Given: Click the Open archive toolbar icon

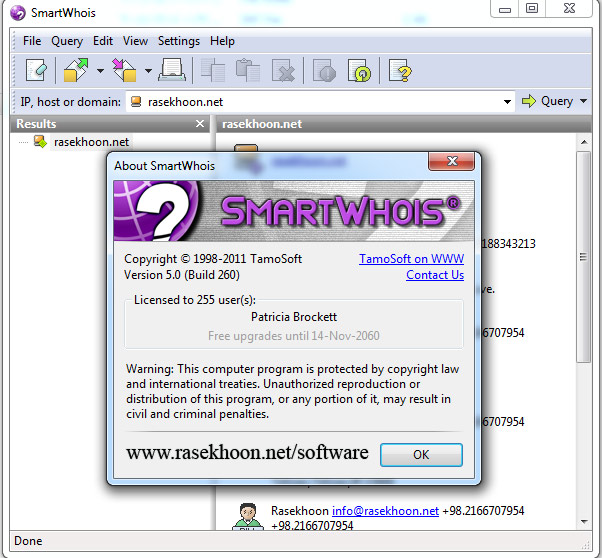Looking at the screenshot, I should click(x=76, y=70).
